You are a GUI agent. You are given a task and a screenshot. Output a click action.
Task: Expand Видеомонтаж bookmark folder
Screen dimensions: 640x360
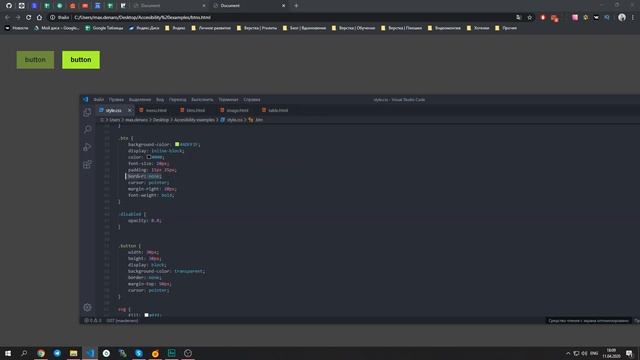(444, 28)
